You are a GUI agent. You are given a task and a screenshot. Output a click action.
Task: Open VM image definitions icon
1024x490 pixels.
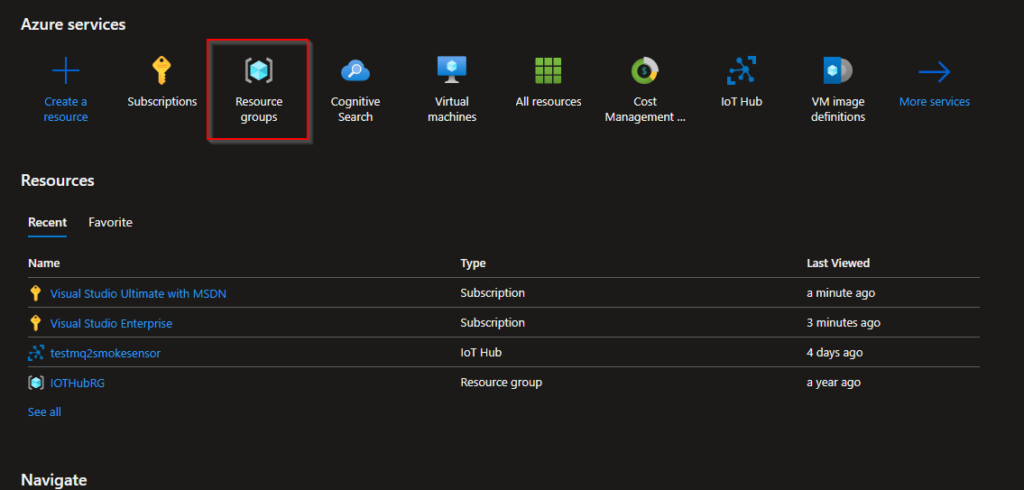tap(838, 71)
